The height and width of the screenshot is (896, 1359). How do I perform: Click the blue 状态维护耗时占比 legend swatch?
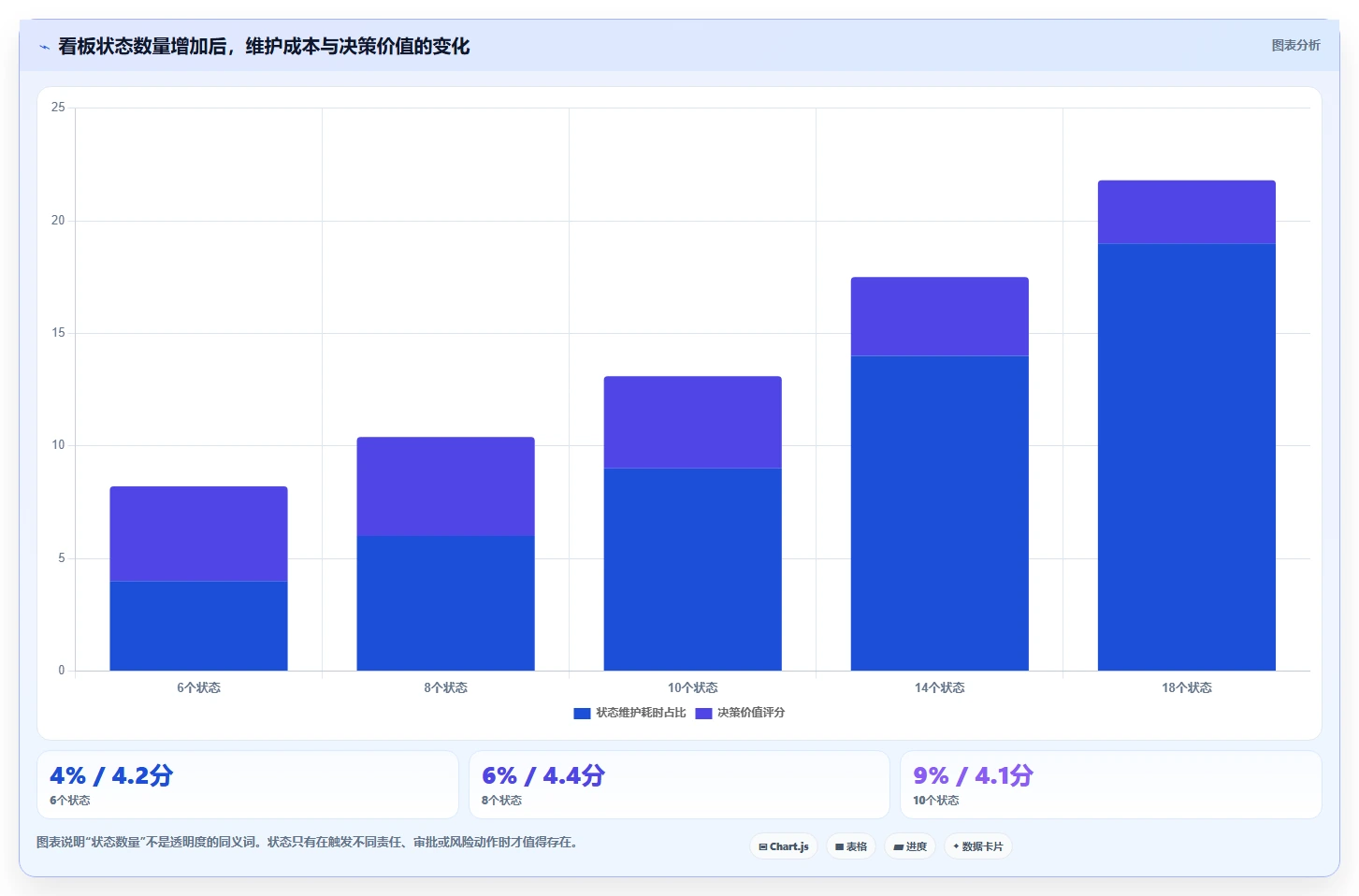(582, 713)
